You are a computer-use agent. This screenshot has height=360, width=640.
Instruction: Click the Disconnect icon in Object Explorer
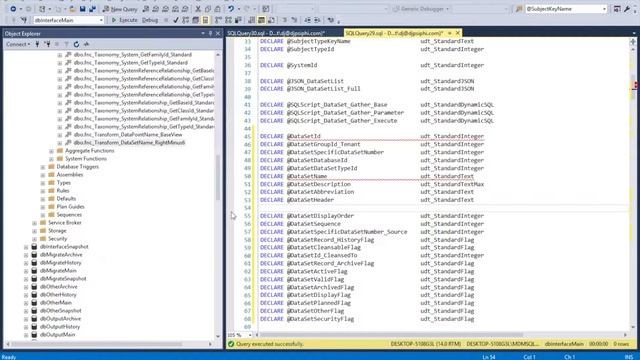pos(47,44)
